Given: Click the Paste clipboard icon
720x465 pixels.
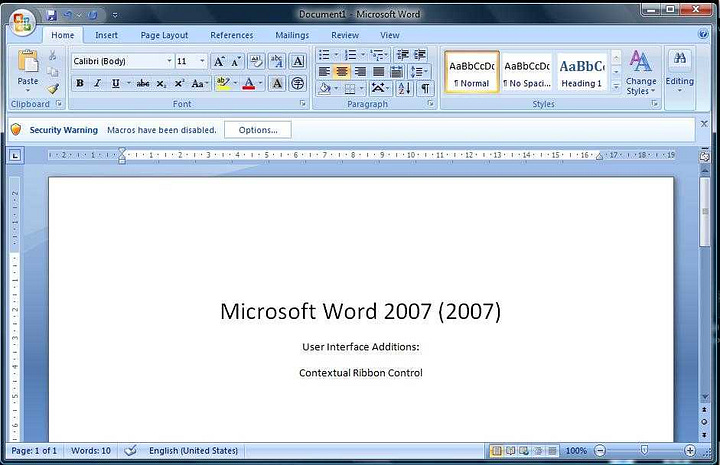Looking at the screenshot, I should click(x=28, y=62).
